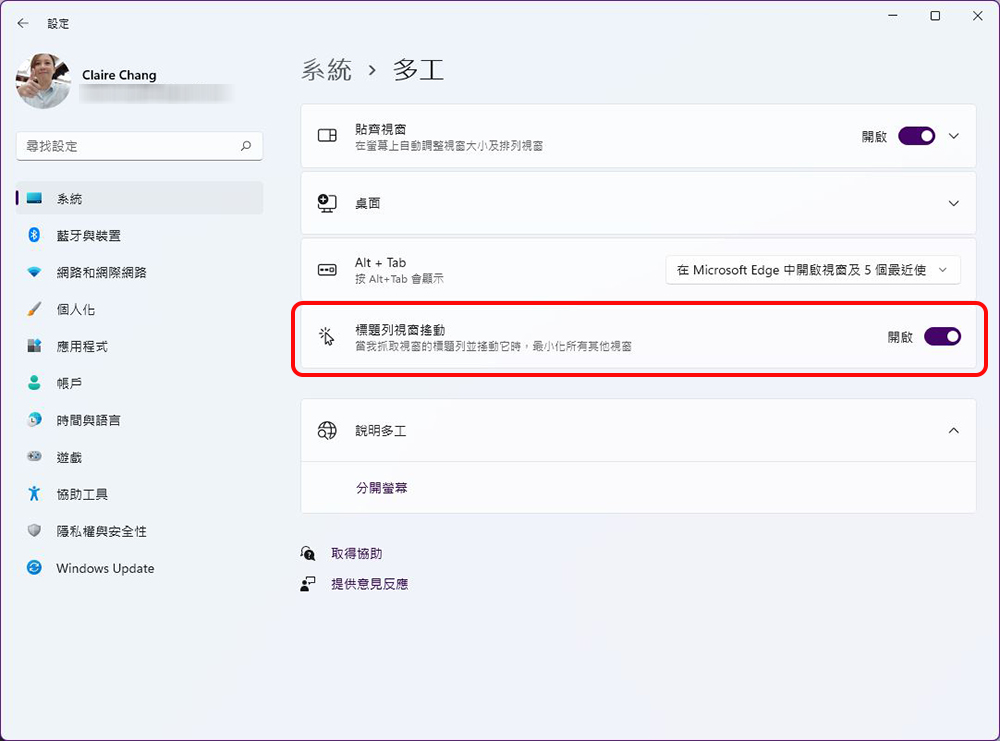Click Claire Chang profile picture
Viewport: 1000px width, 741px height.
(x=43, y=81)
